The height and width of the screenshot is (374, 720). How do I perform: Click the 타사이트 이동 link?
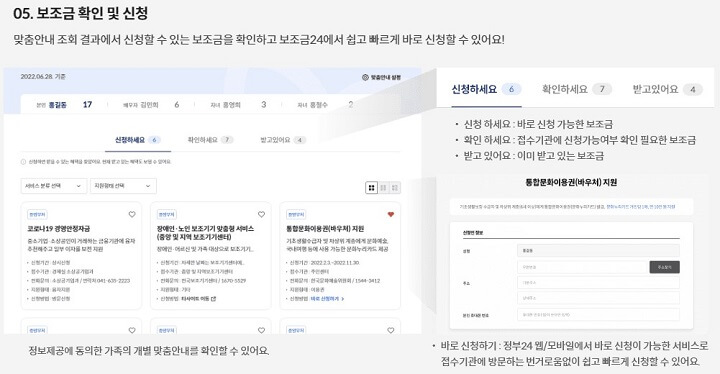pos(195,299)
